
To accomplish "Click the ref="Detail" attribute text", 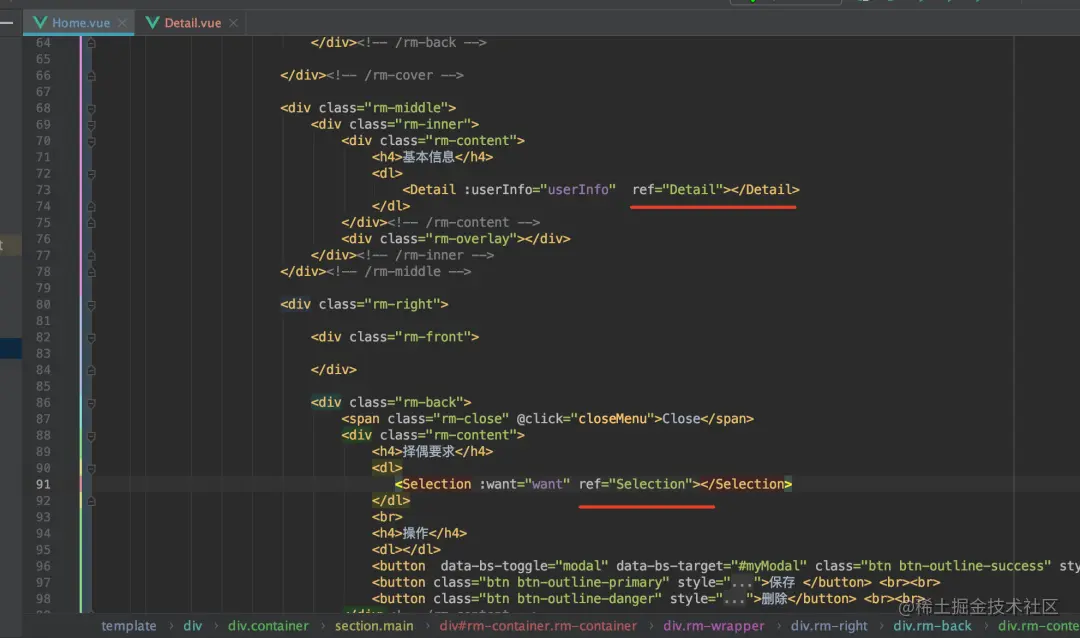I will [677, 189].
